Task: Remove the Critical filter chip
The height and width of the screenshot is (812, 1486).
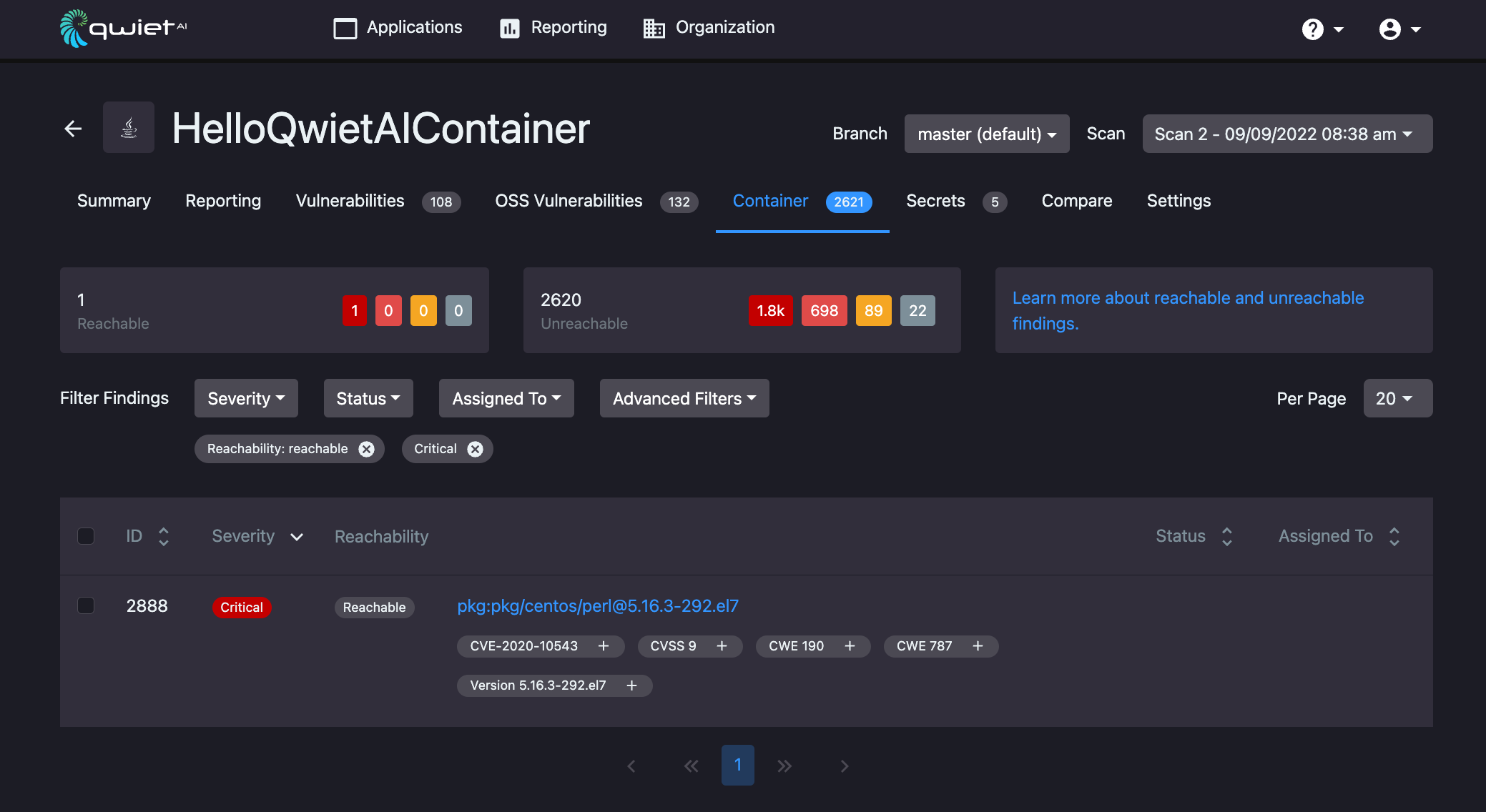Action: [x=475, y=449]
